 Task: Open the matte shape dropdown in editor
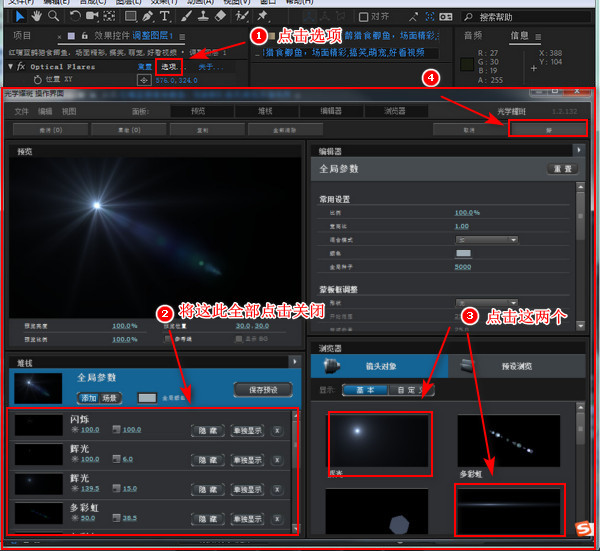coord(486,303)
